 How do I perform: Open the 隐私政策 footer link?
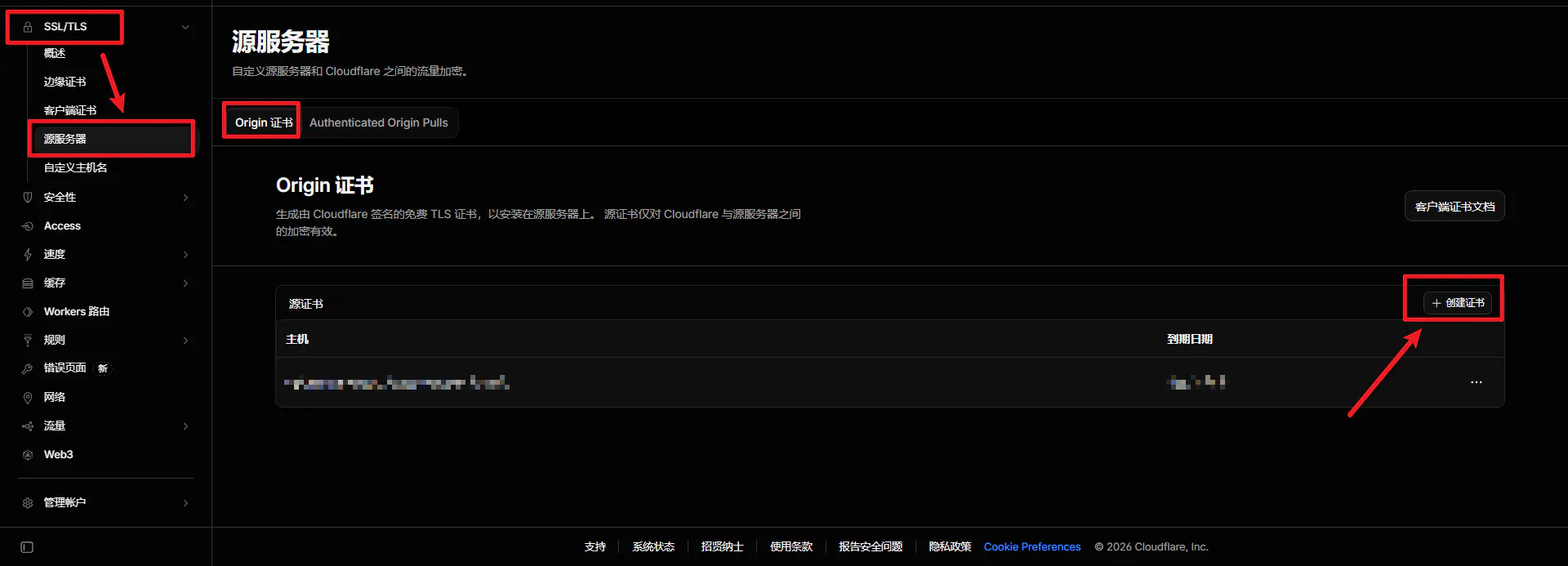950,547
